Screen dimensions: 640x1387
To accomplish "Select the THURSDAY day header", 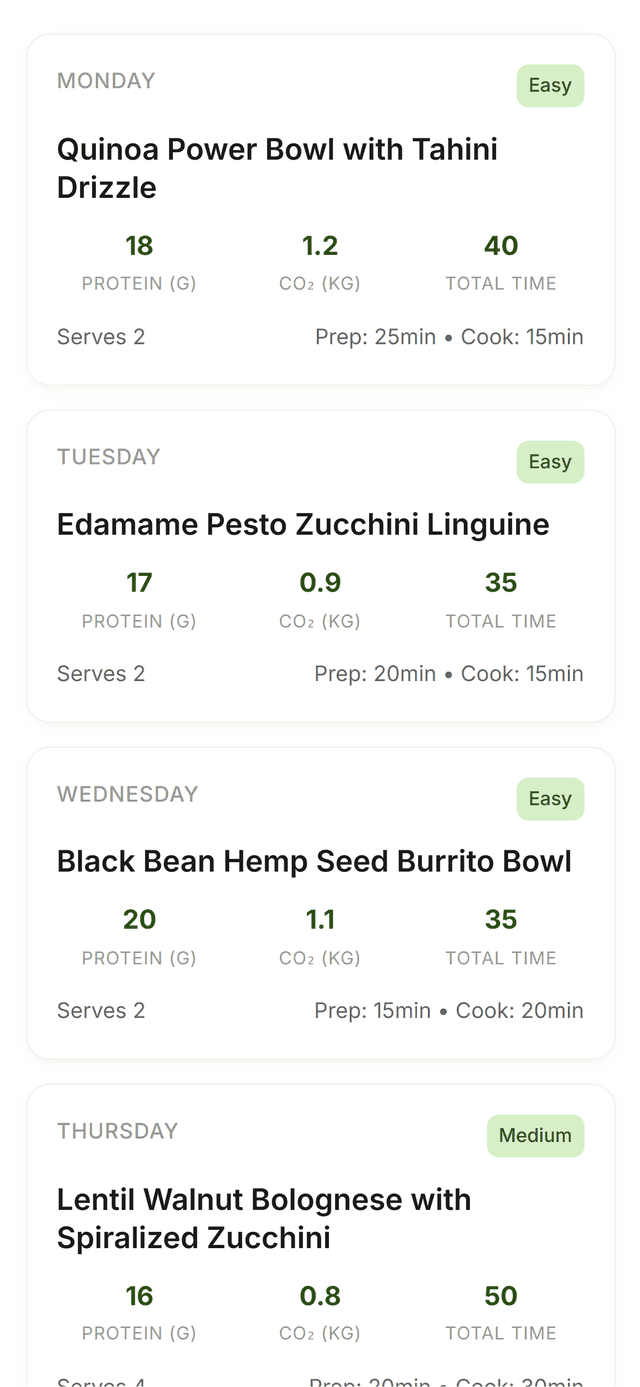I will point(117,1130).
